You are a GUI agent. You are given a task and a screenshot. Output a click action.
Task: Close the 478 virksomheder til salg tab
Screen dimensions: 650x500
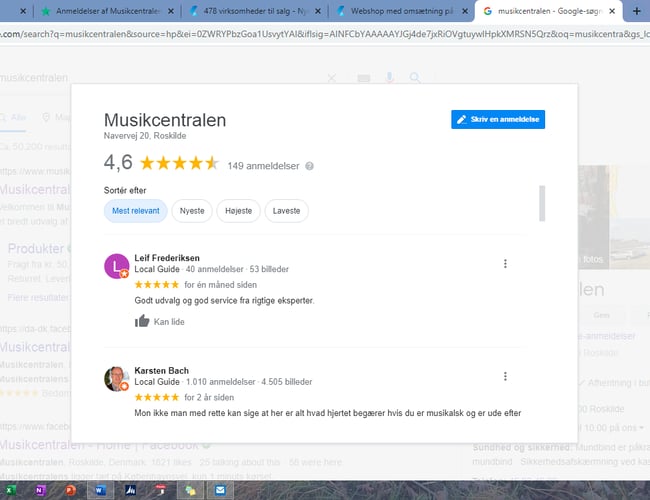[x=318, y=11]
